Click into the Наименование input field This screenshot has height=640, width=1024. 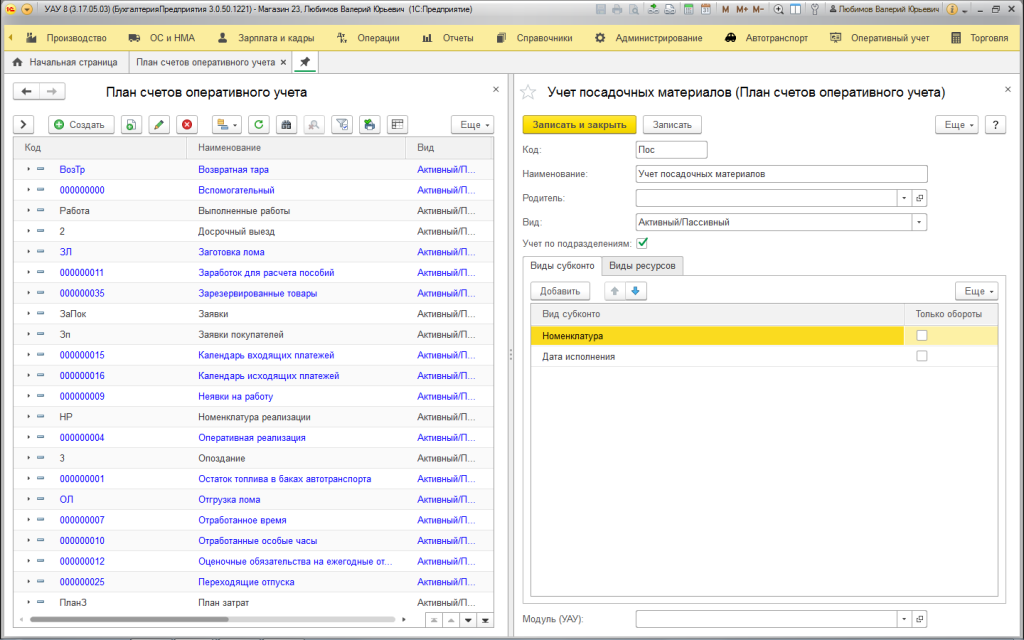tap(781, 174)
